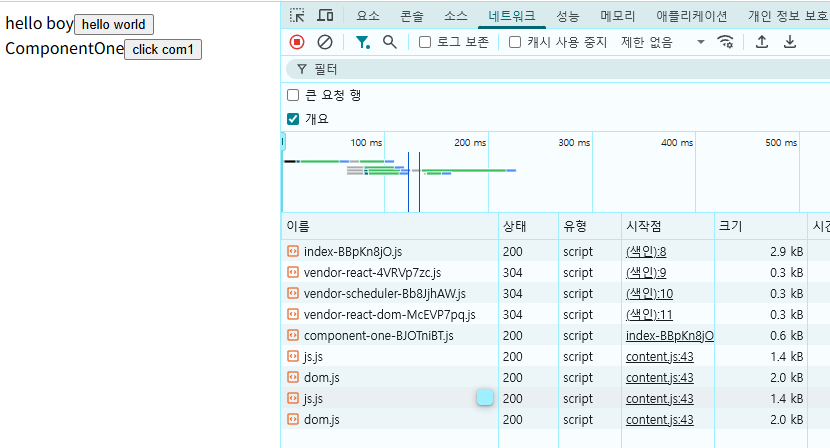Enable the 캐시 사용 중지 checkbox
The width and height of the screenshot is (830, 448).
515,42
